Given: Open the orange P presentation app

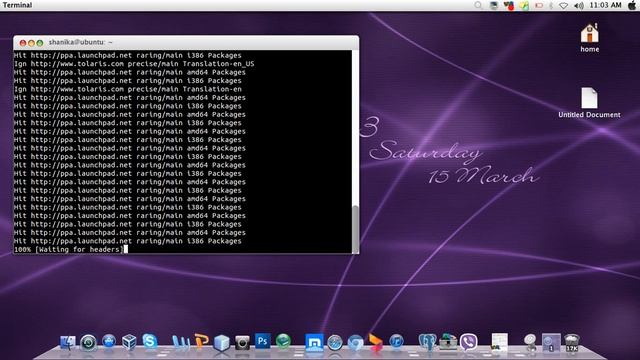Looking at the screenshot, I should pos(201,341).
